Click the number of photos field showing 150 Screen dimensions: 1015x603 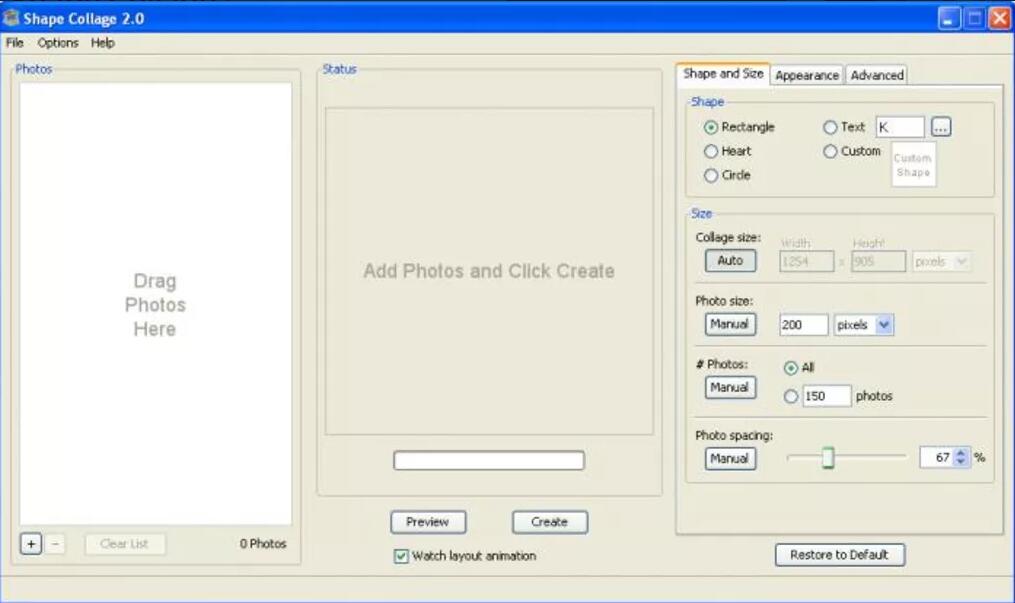tap(827, 396)
